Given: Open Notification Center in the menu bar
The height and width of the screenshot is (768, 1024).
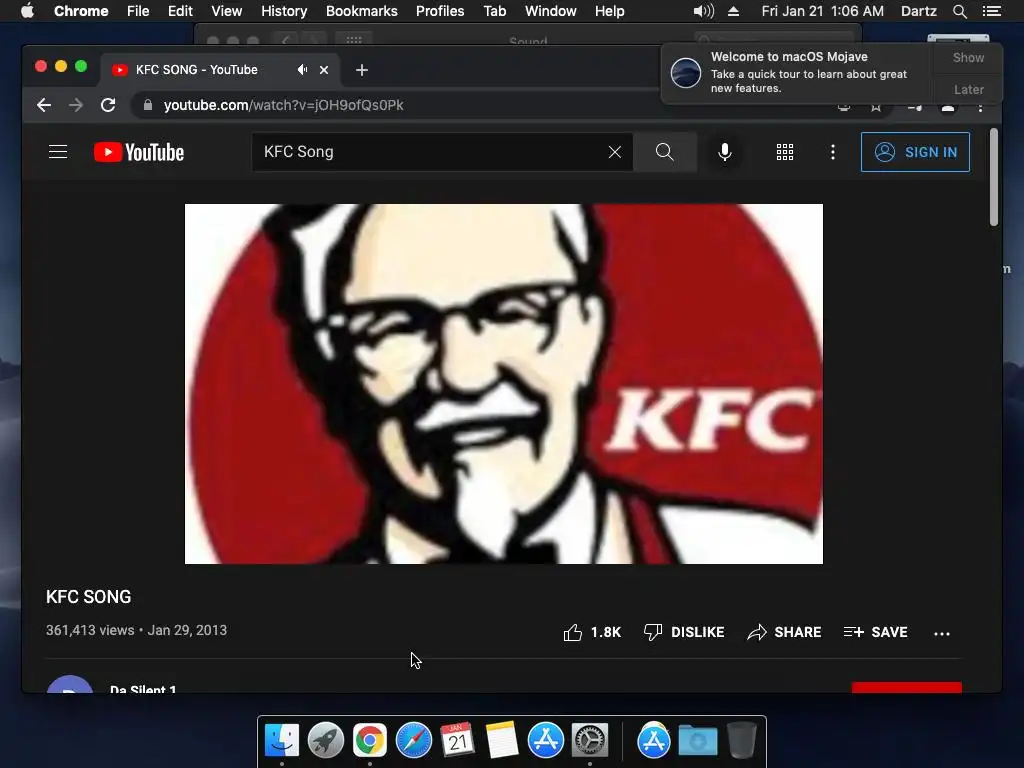Looking at the screenshot, I should click(992, 11).
